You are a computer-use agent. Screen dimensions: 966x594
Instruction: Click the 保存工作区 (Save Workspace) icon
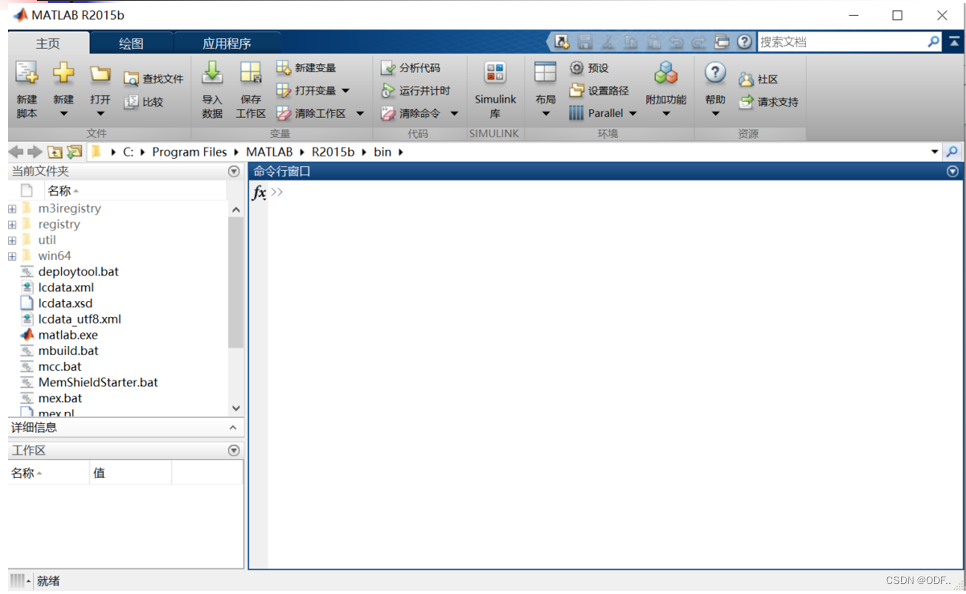[x=250, y=74]
